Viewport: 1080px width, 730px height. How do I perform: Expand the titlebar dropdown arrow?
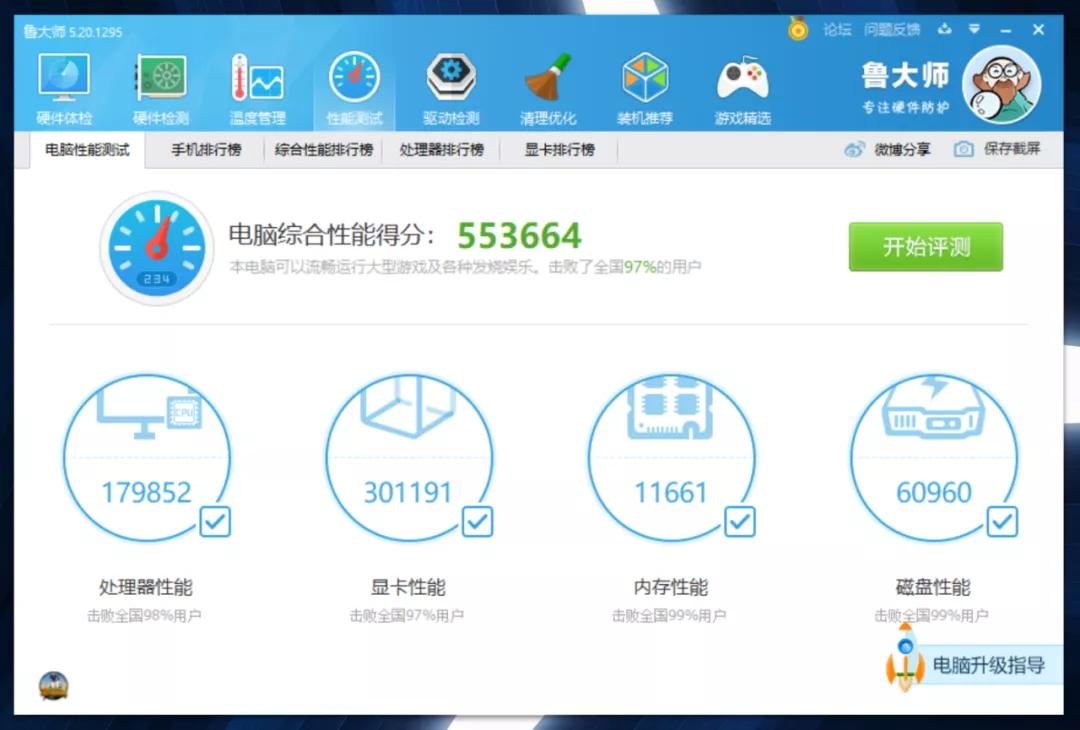pos(975,29)
